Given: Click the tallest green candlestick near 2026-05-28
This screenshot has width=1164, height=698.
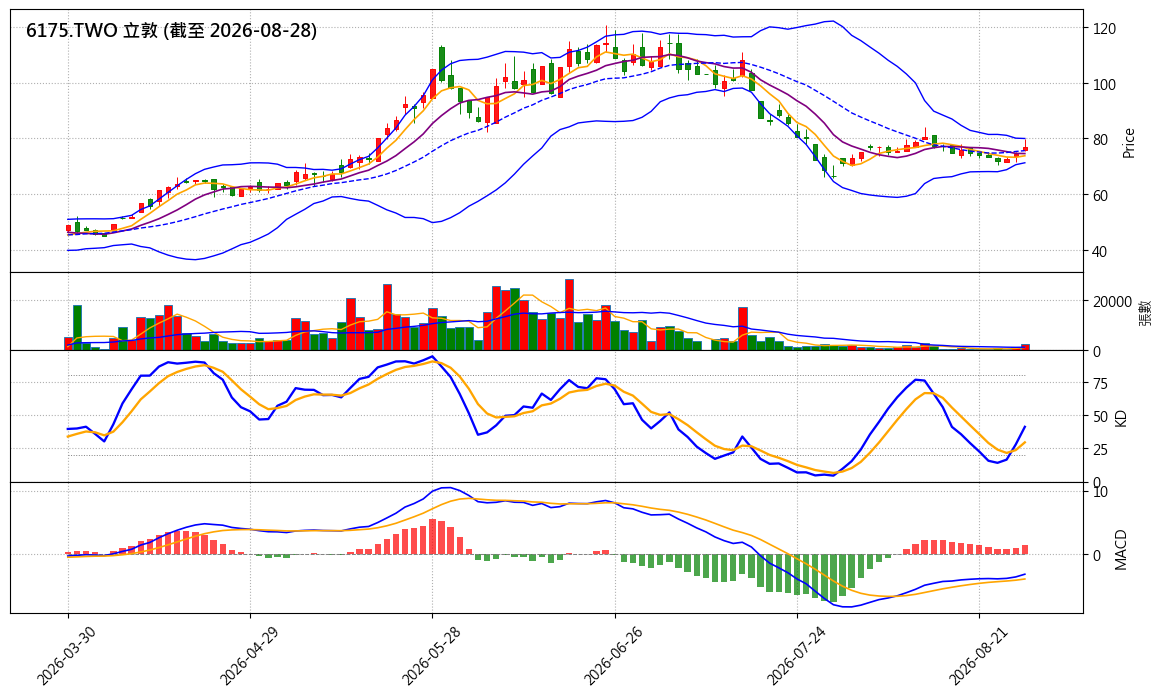Looking at the screenshot, I should point(442,64).
